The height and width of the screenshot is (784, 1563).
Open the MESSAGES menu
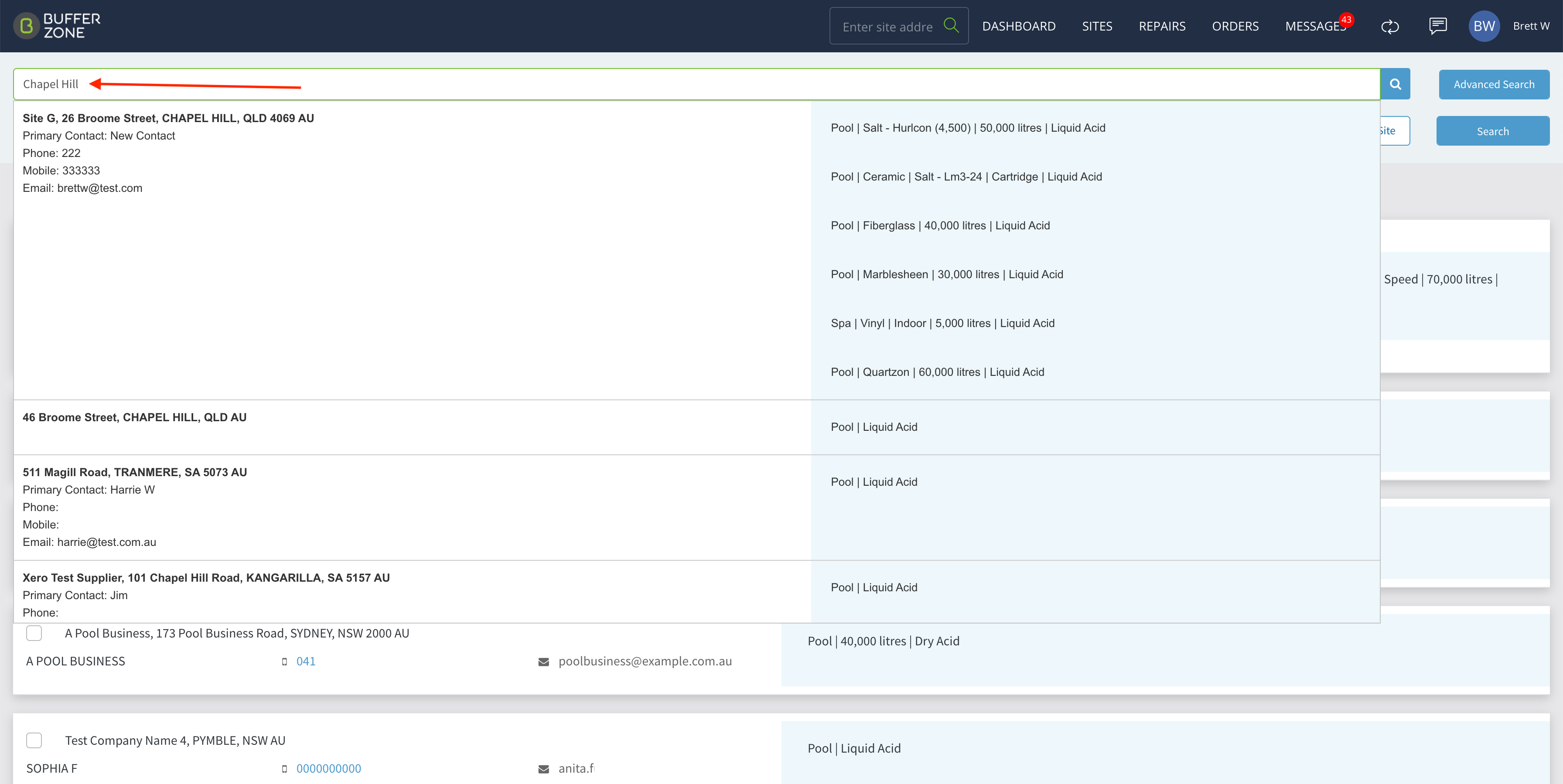tap(1314, 26)
